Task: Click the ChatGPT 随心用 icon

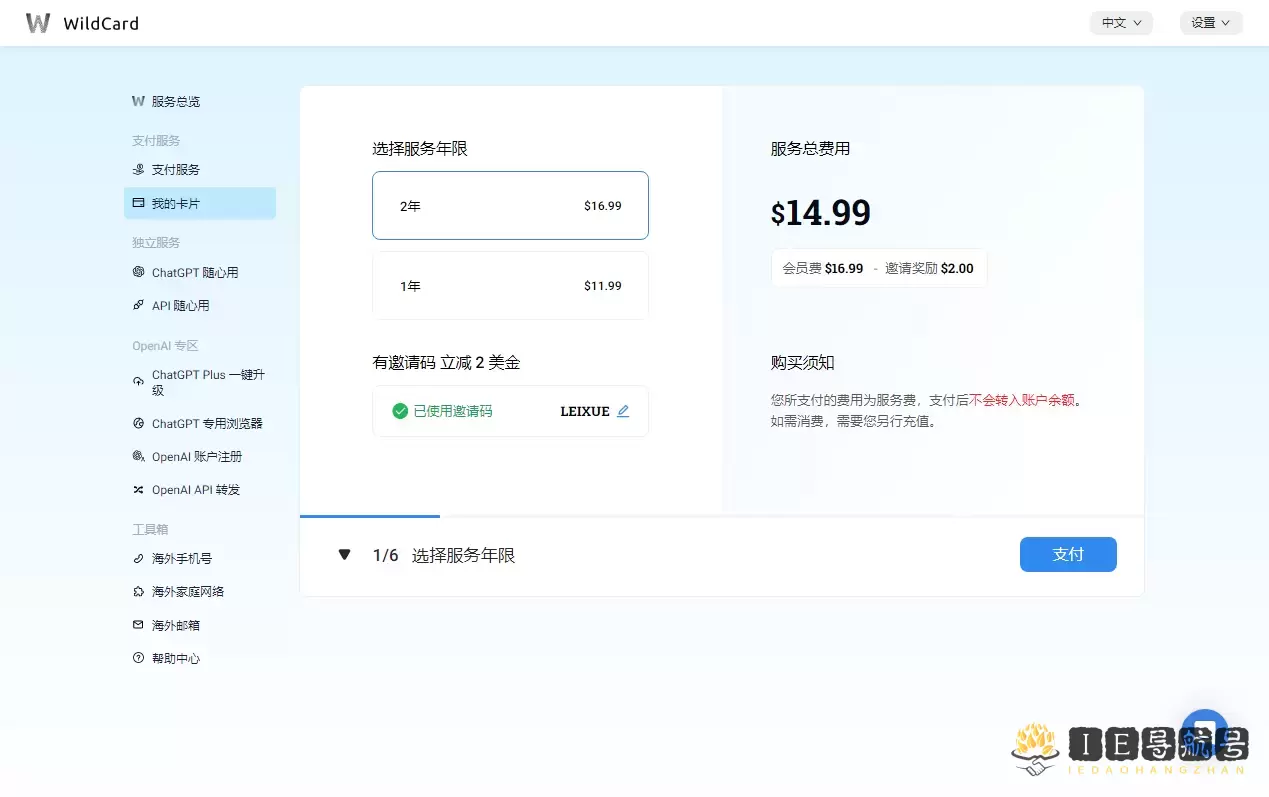Action: (139, 272)
